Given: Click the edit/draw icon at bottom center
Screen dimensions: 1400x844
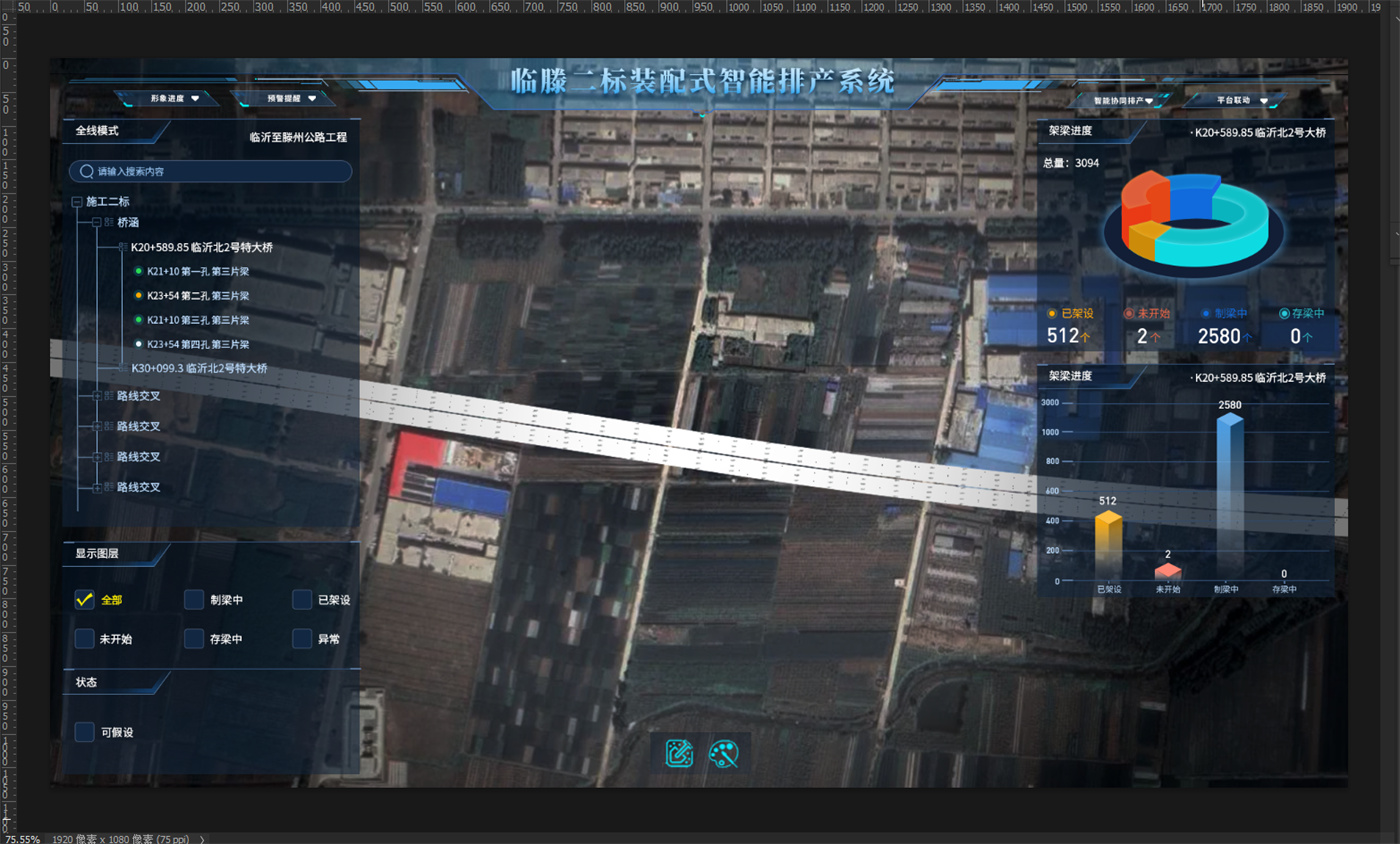Looking at the screenshot, I should click(x=679, y=753).
